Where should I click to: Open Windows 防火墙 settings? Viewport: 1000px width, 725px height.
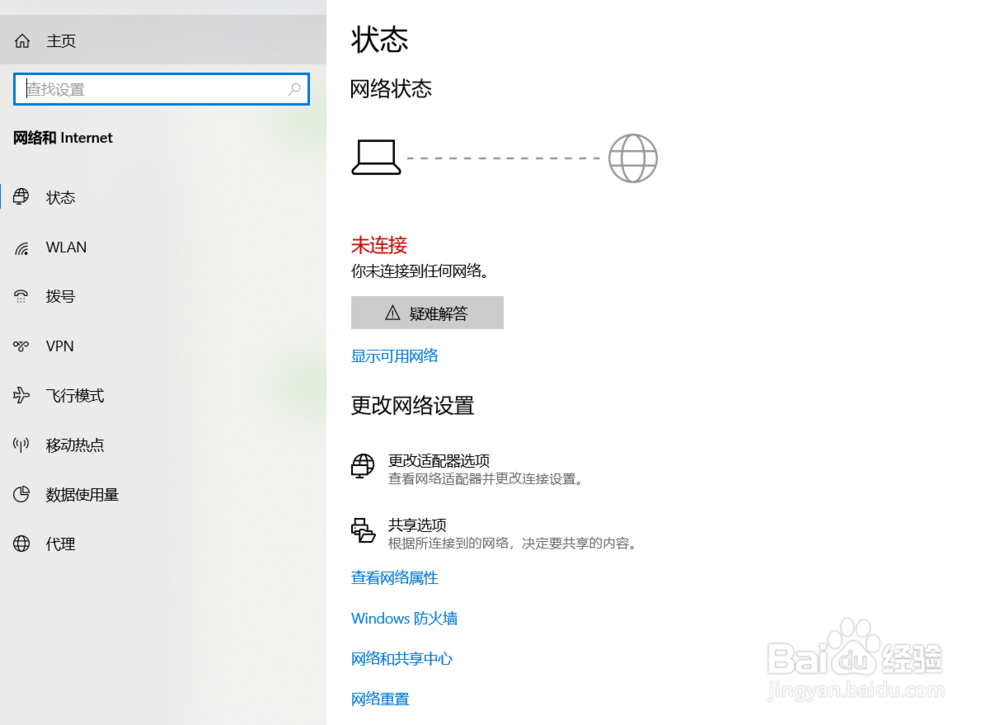[404, 618]
